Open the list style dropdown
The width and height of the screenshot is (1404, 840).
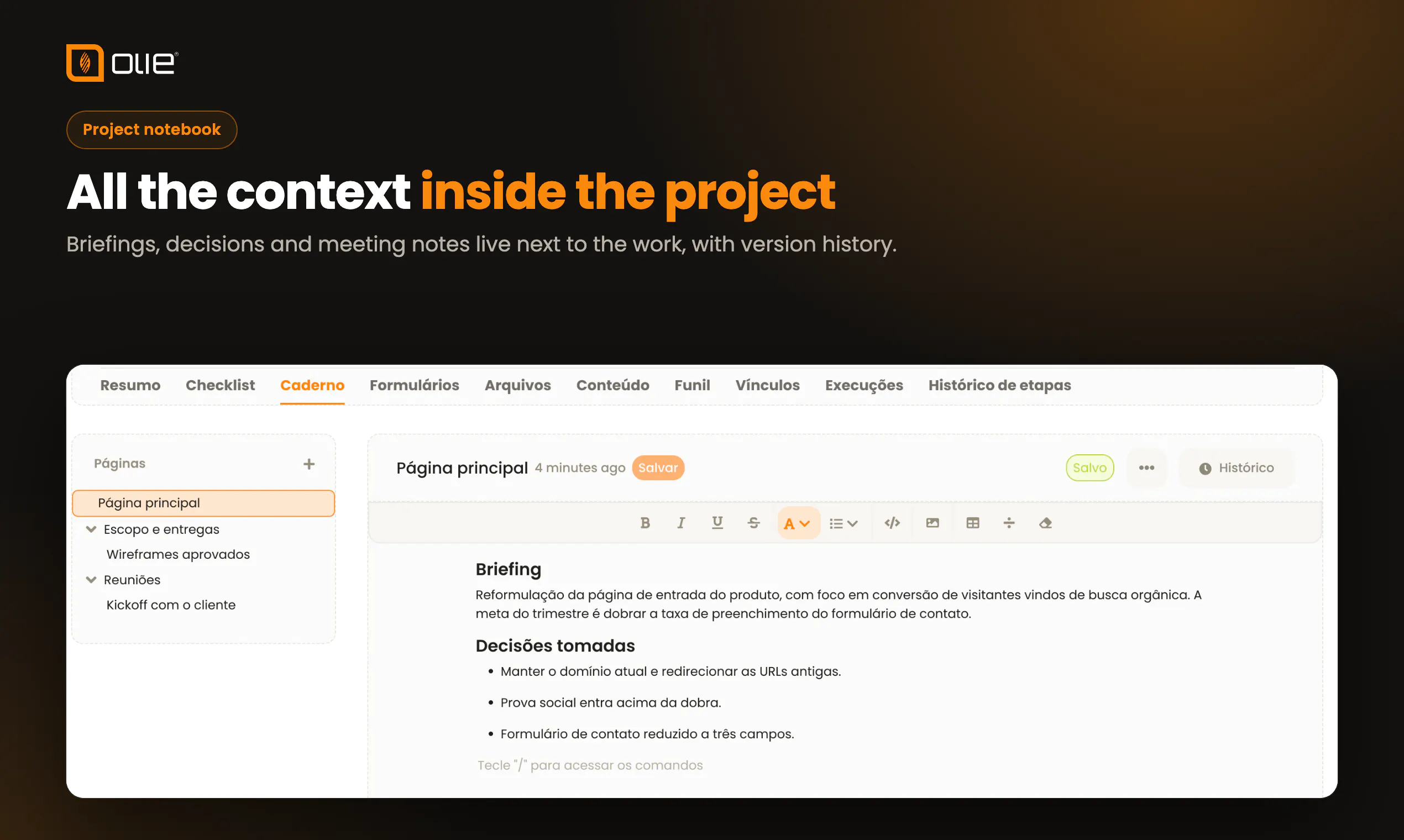click(x=844, y=523)
